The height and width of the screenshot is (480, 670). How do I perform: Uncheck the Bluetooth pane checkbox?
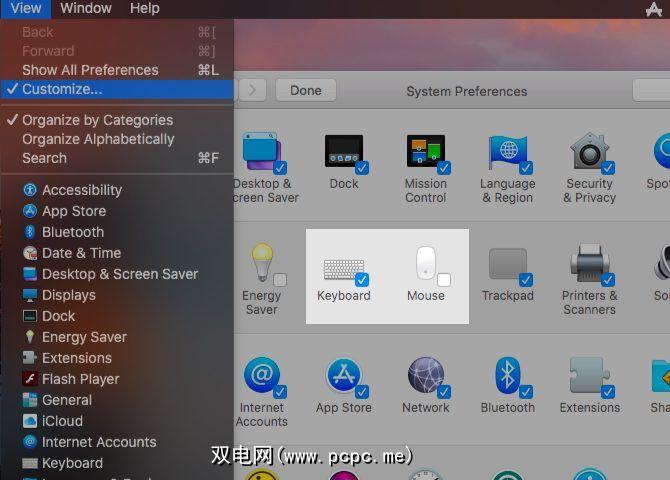click(526, 392)
